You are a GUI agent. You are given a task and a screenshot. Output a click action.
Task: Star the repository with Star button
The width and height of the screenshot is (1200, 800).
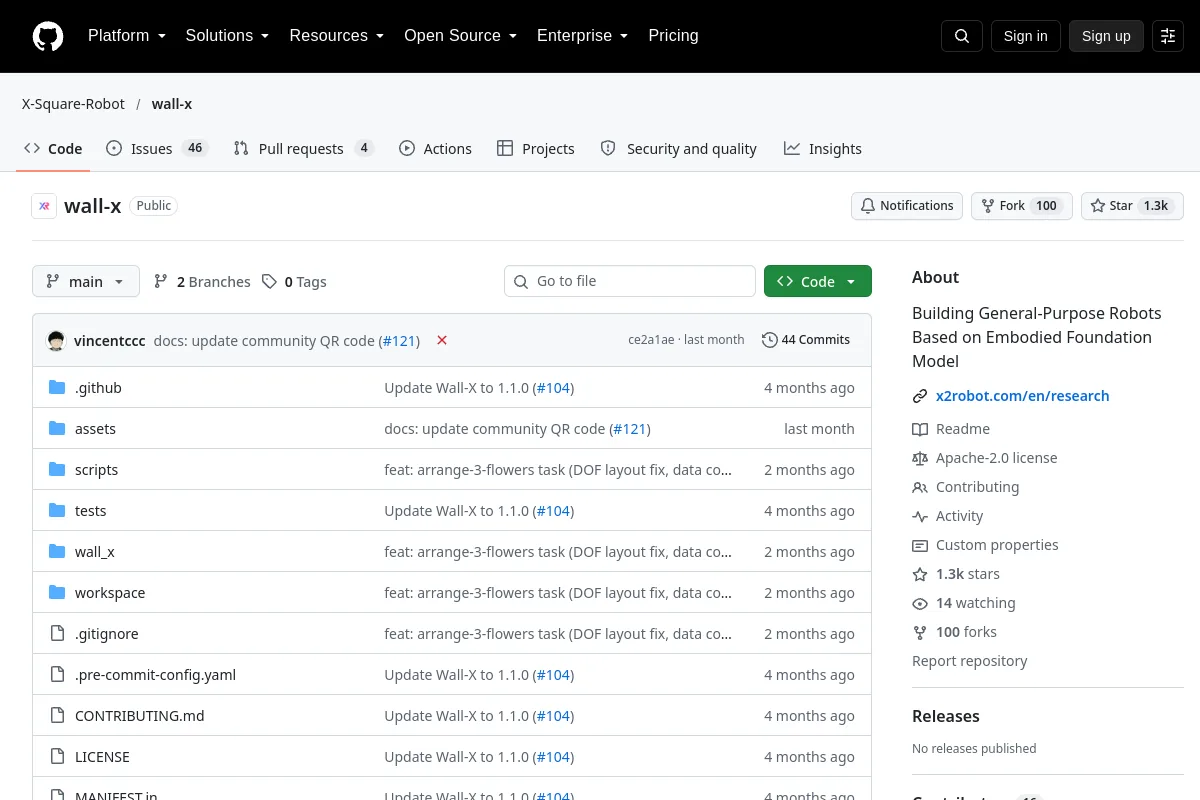pyautogui.click(x=1132, y=206)
